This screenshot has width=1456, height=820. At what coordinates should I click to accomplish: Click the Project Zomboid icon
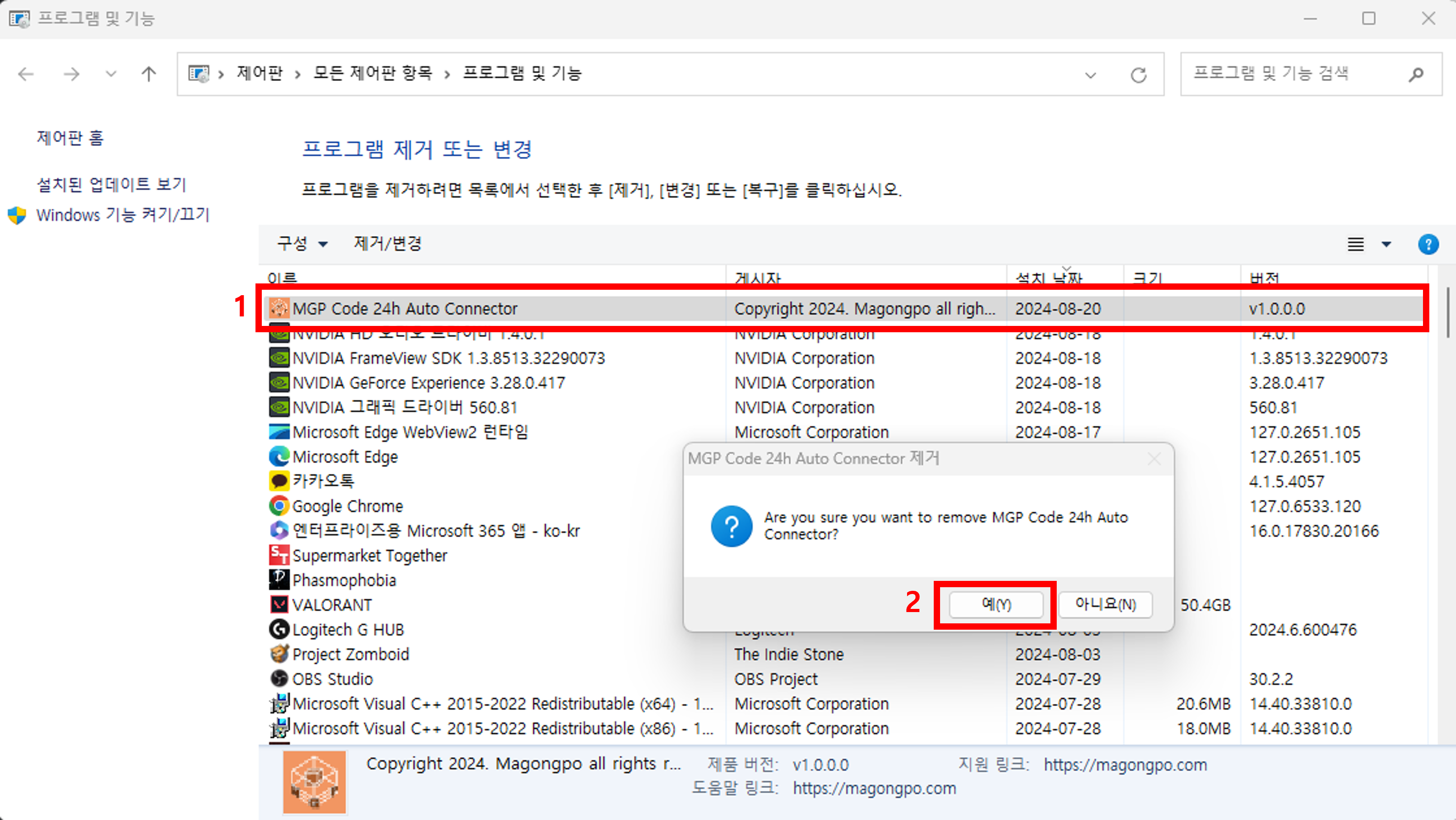coord(279,654)
